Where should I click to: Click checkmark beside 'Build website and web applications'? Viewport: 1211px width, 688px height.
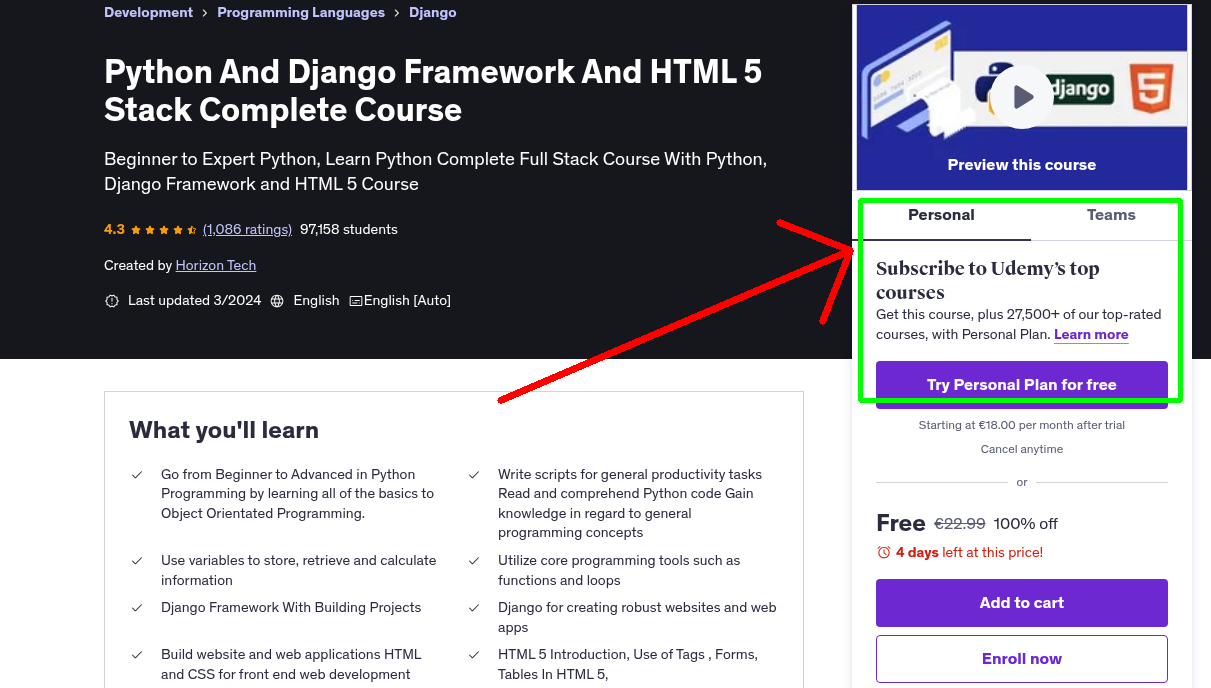pyautogui.click(x=137, y=655)
